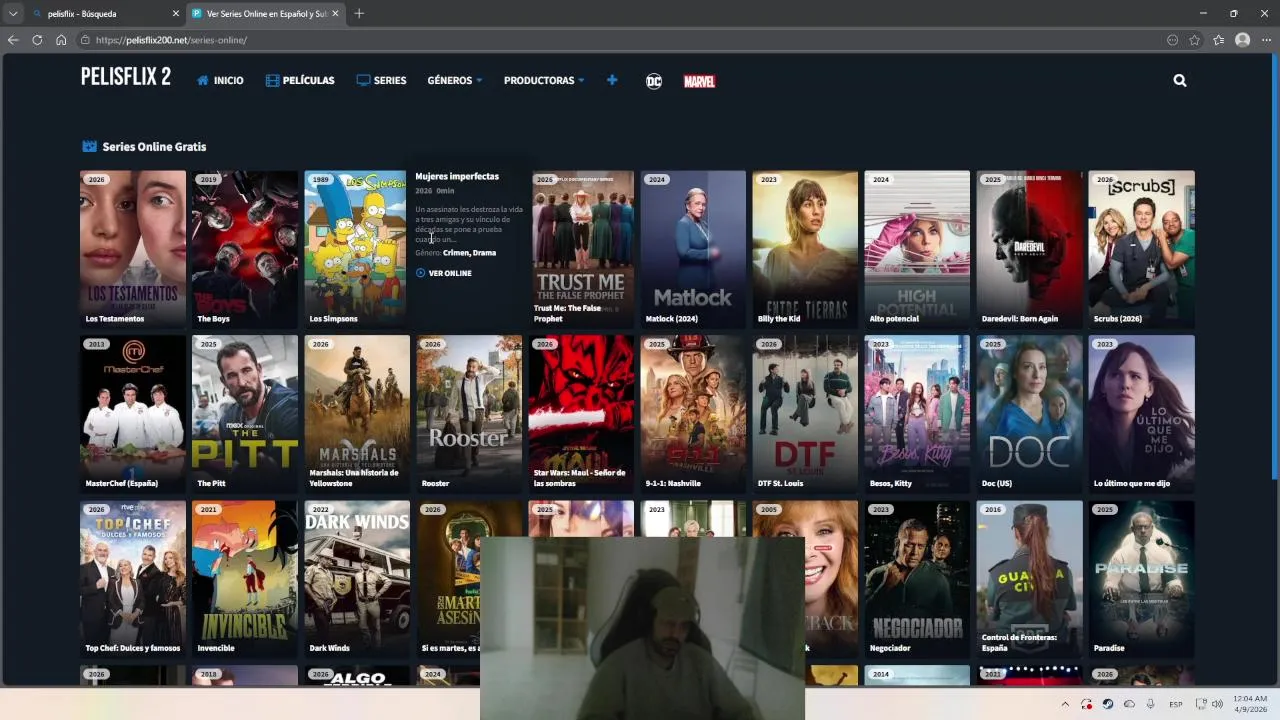The height and width of the screenshot is (720, 1280).
Task: Add page to favorites with star icon
Action: coord(1195,40)
